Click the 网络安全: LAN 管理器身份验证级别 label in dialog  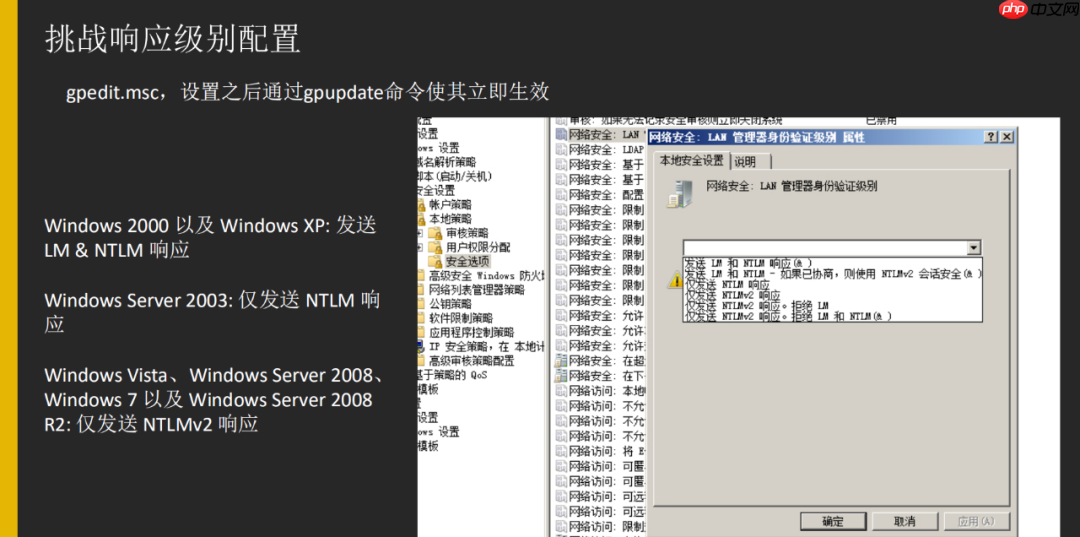click(x=792, y=186)
